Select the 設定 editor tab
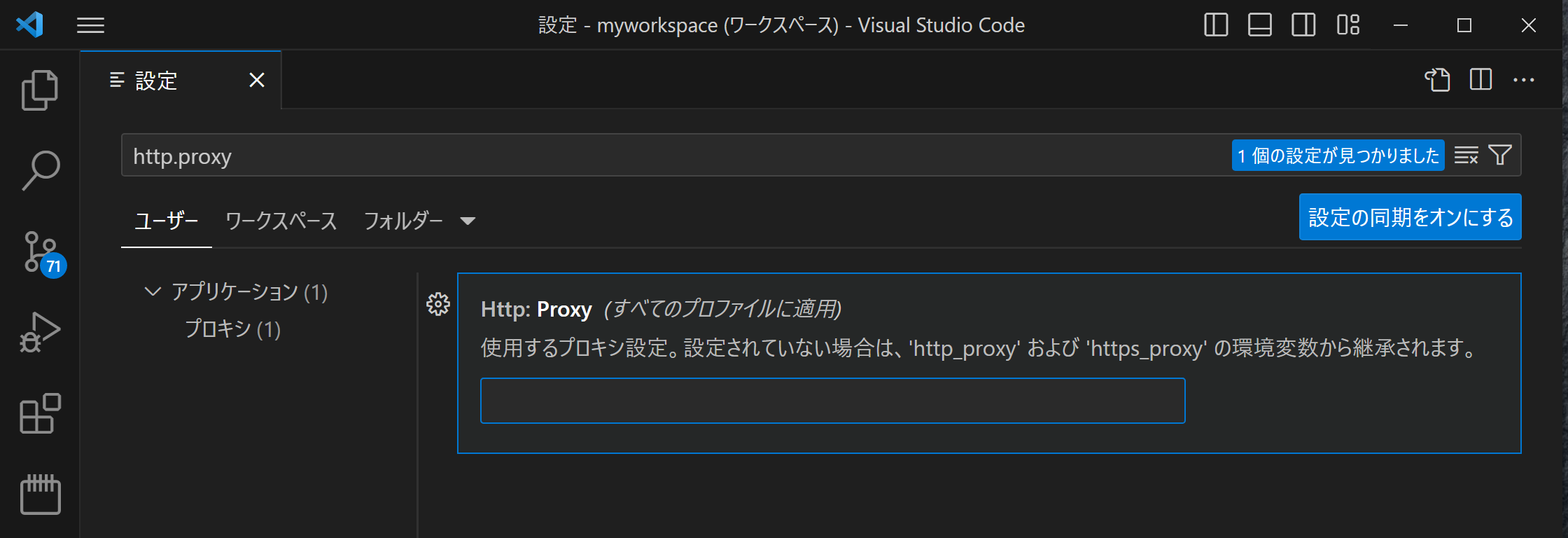This screenshot has height=538, width=1568. [x=181, y=81]
